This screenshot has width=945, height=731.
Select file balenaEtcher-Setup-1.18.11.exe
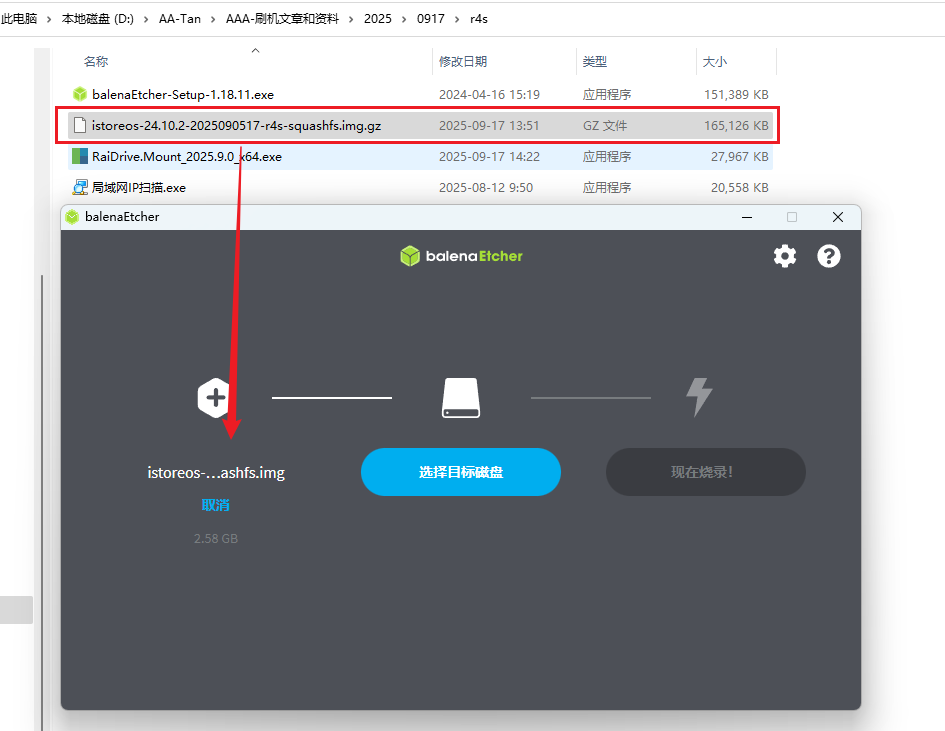[x=183, y=95]
